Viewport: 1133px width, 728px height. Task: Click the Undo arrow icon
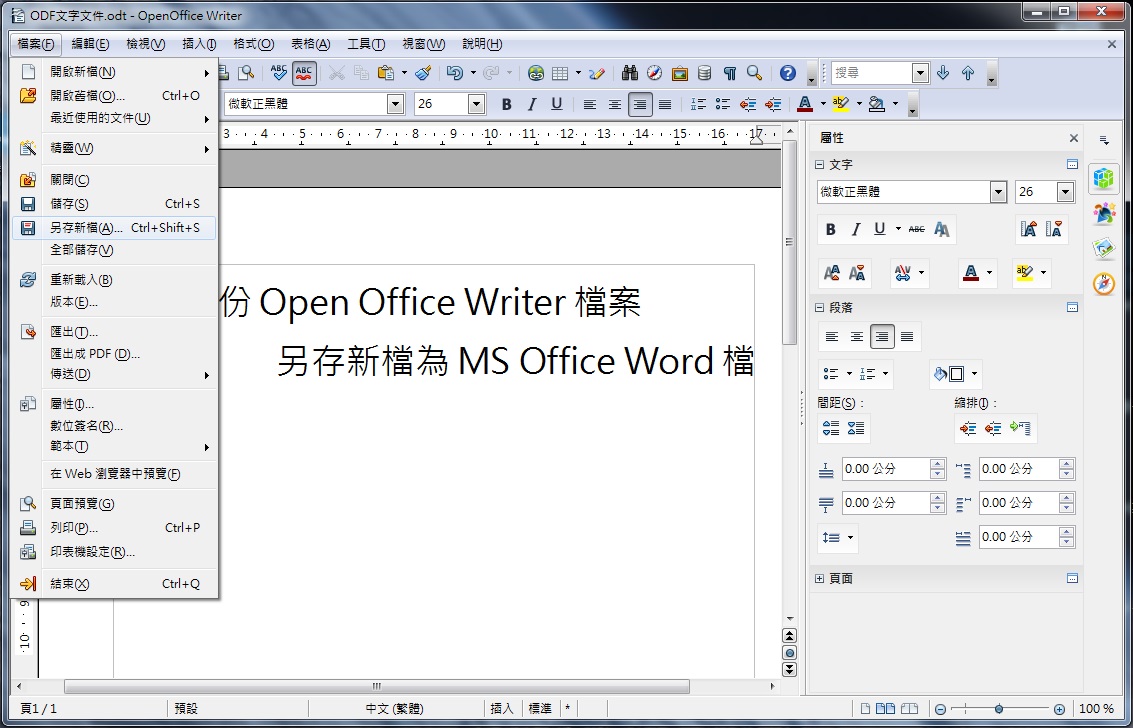tap(454, 73)
